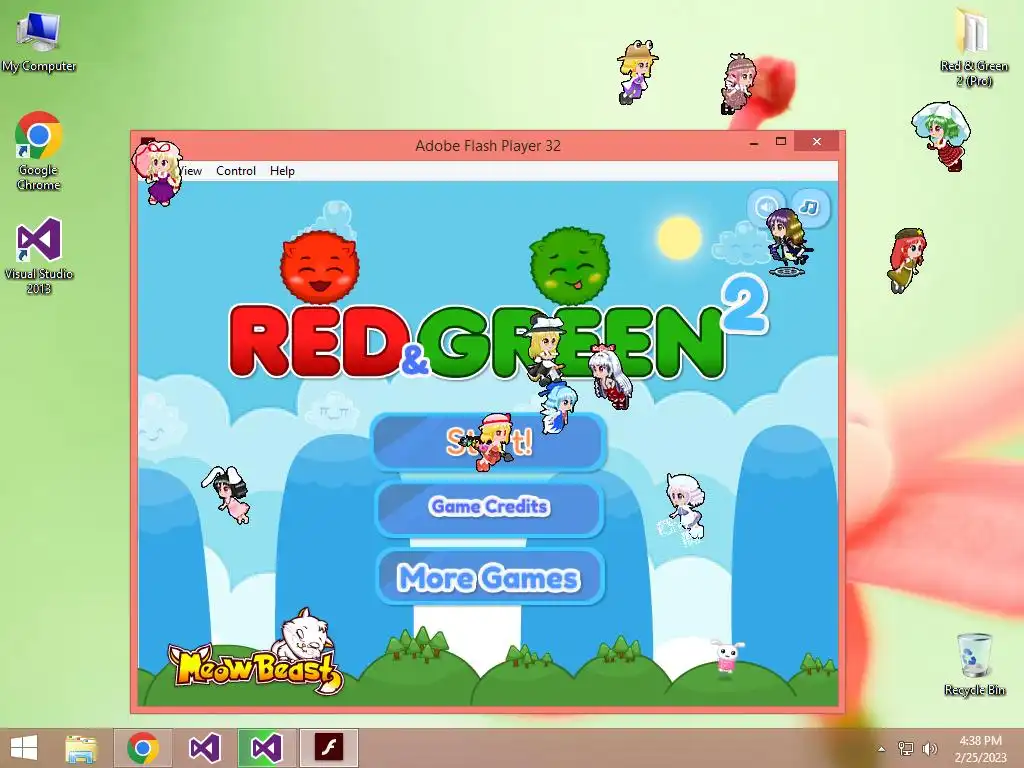Viewport: 1024px width, 768px height.
Task: Click the red fuzzy character face
Action: (x=319, y=266)
